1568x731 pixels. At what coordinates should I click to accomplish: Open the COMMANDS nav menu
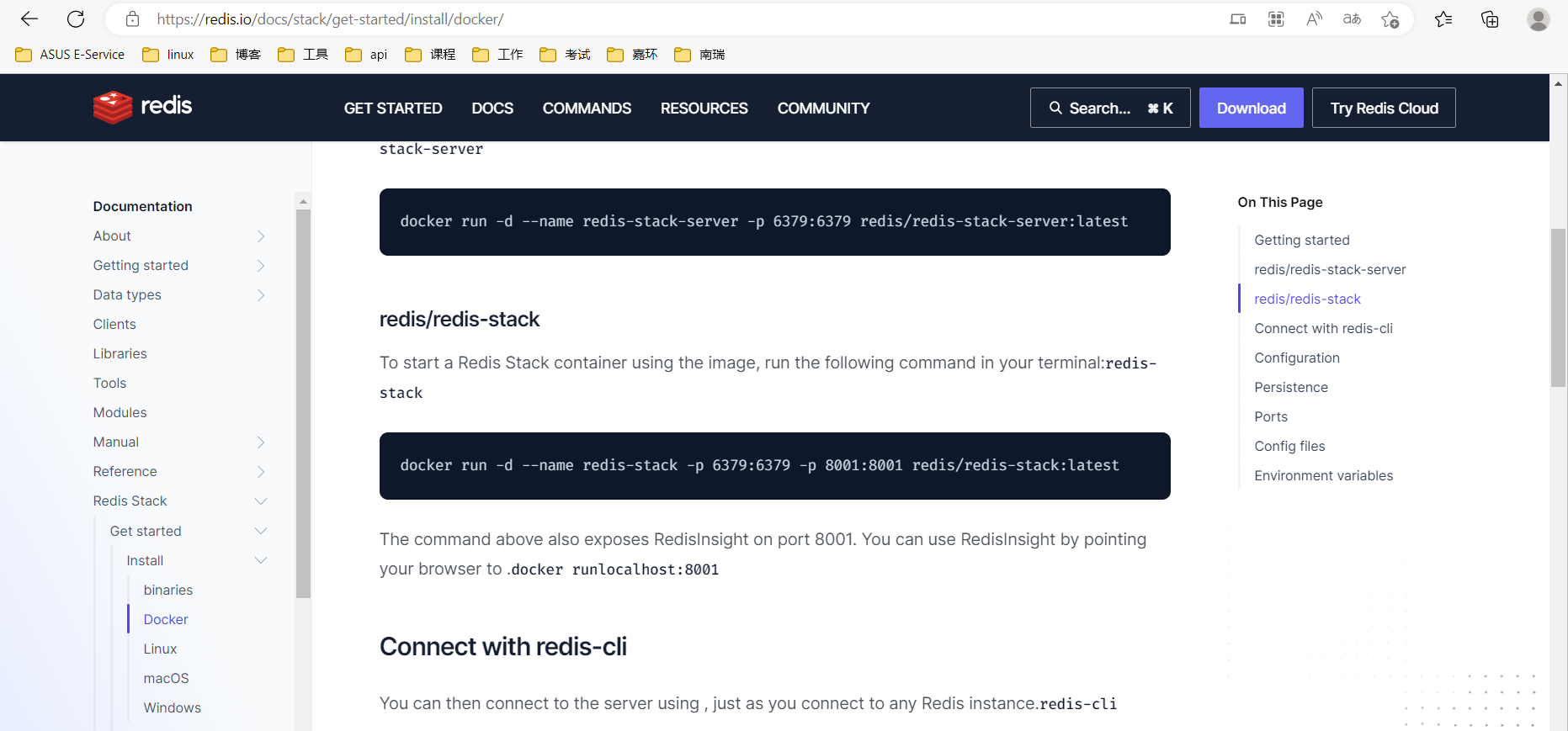click(587, 109)
